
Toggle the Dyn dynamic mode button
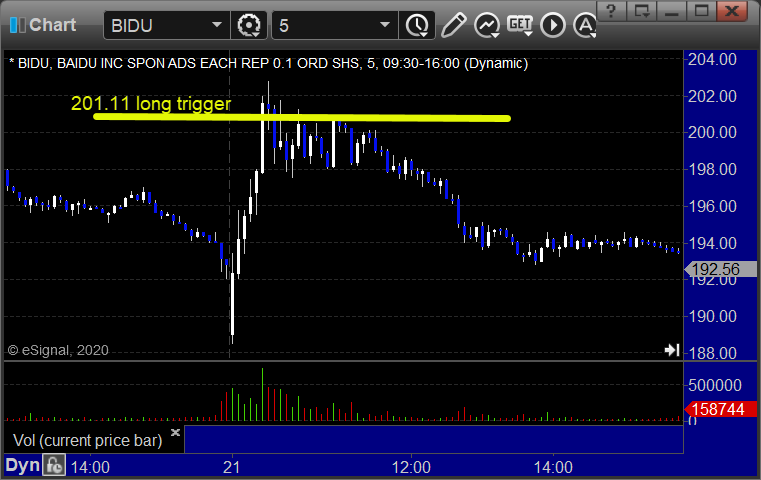coord(22,465)
